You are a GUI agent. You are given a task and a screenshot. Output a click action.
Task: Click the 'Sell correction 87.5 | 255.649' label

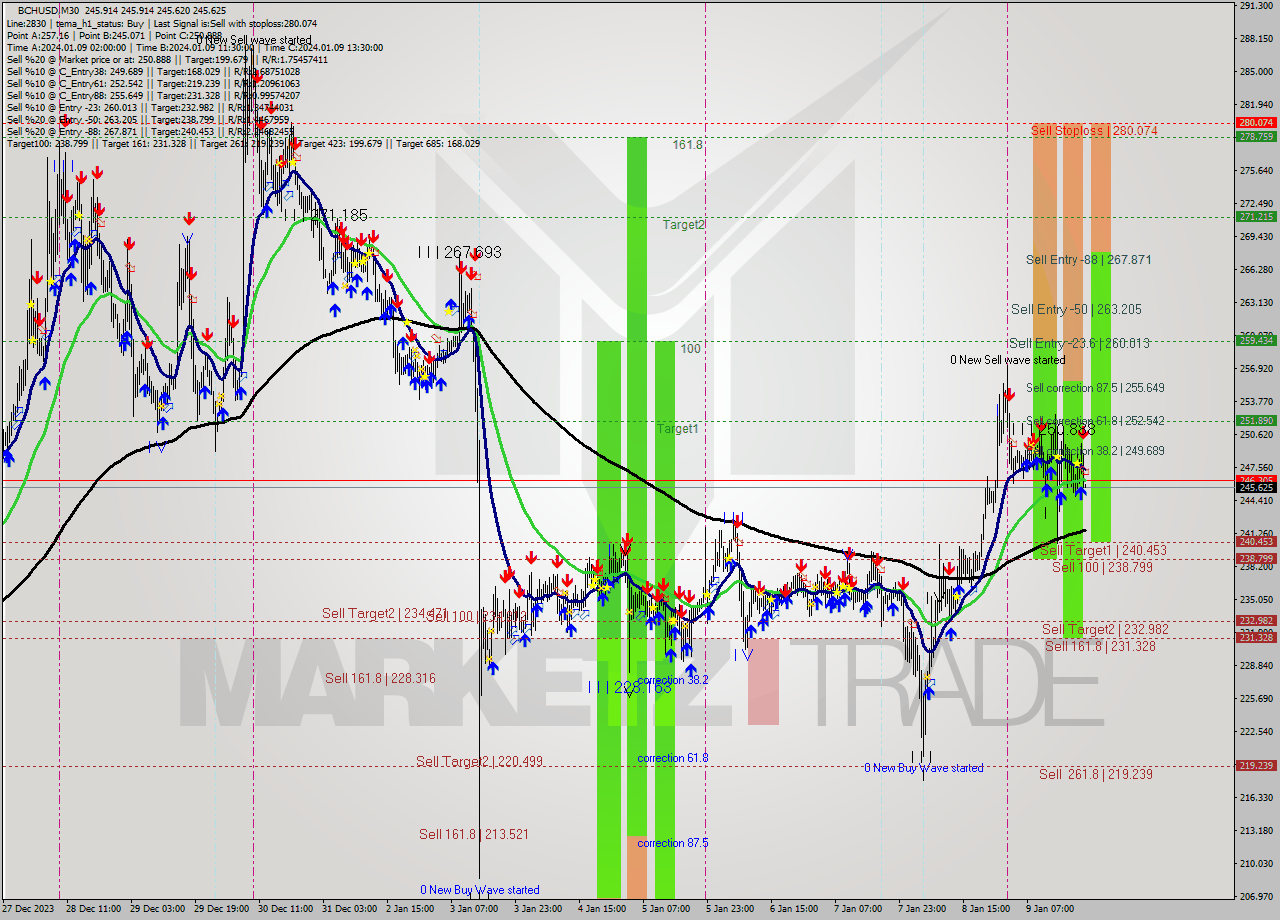(1095, 388)
